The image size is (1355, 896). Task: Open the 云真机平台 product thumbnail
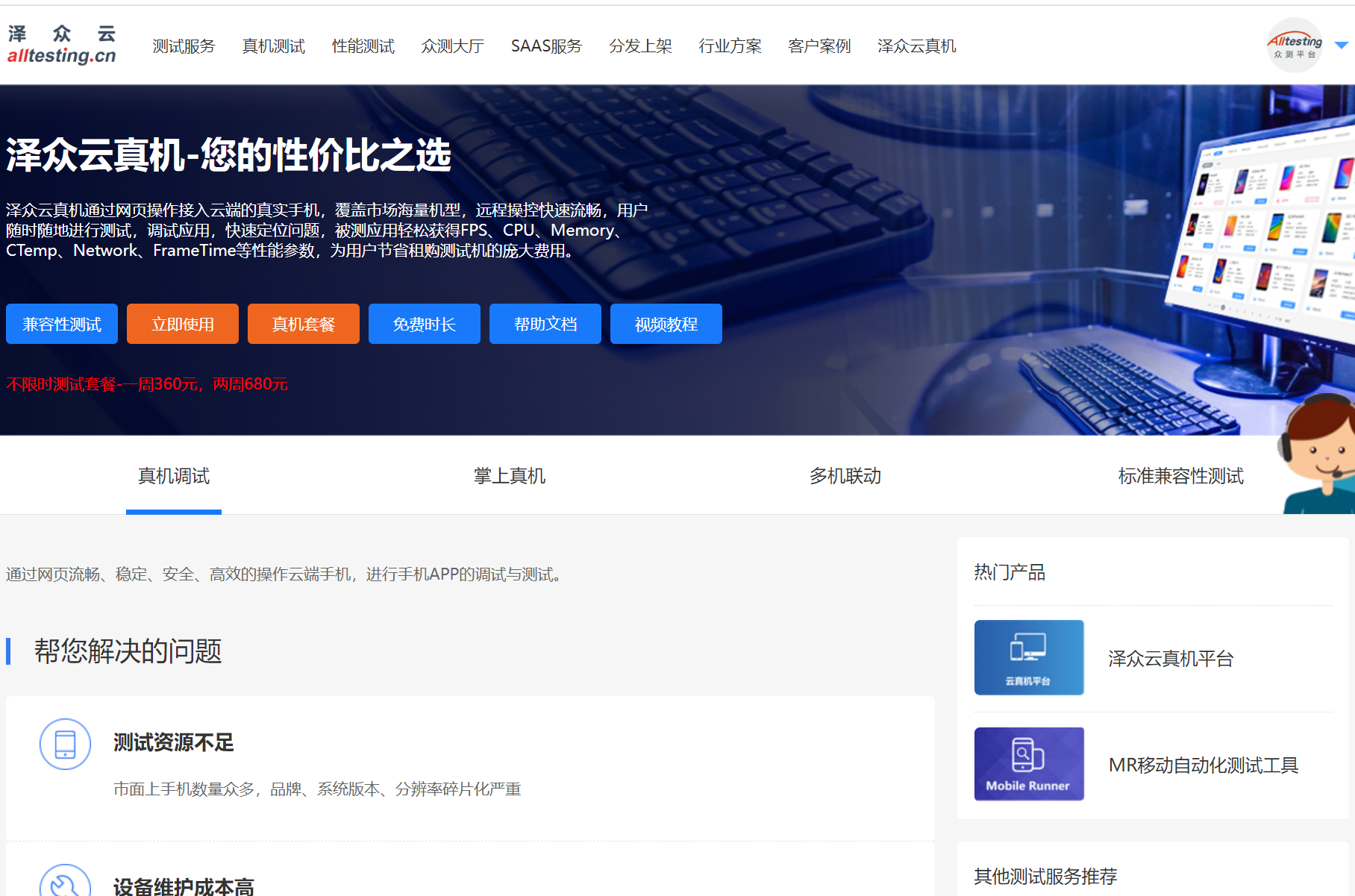[x=1029, y=657]
